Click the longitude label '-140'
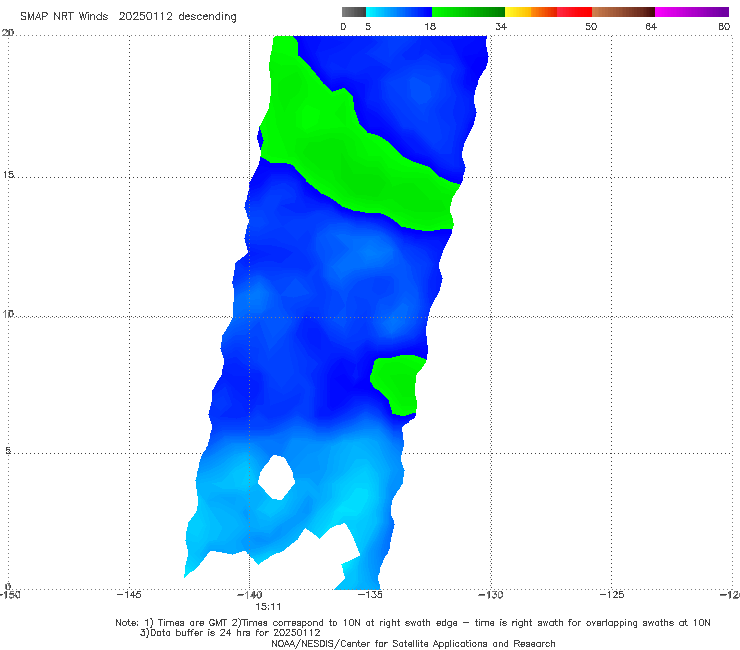Screen dimensions: 740x650 pos(250,595)
